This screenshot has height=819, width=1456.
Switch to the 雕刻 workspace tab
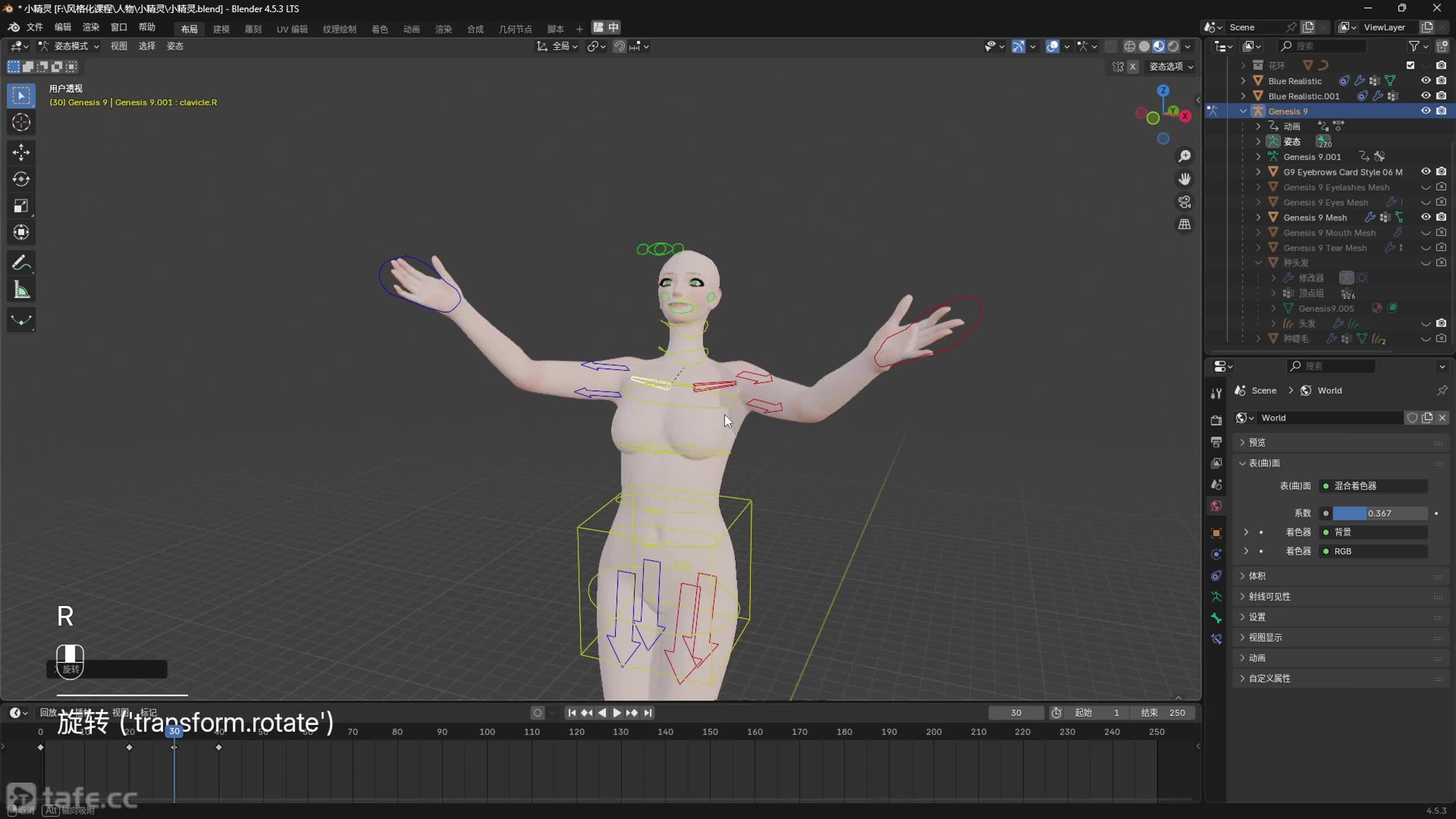253,29
